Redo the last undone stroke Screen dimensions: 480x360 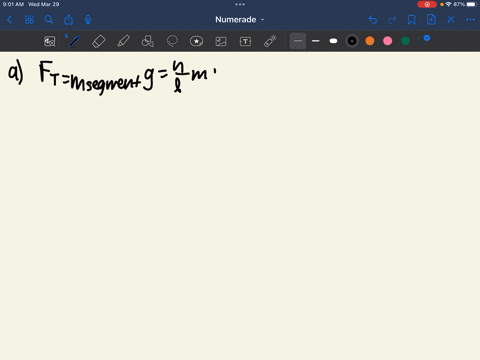point(392,20)
